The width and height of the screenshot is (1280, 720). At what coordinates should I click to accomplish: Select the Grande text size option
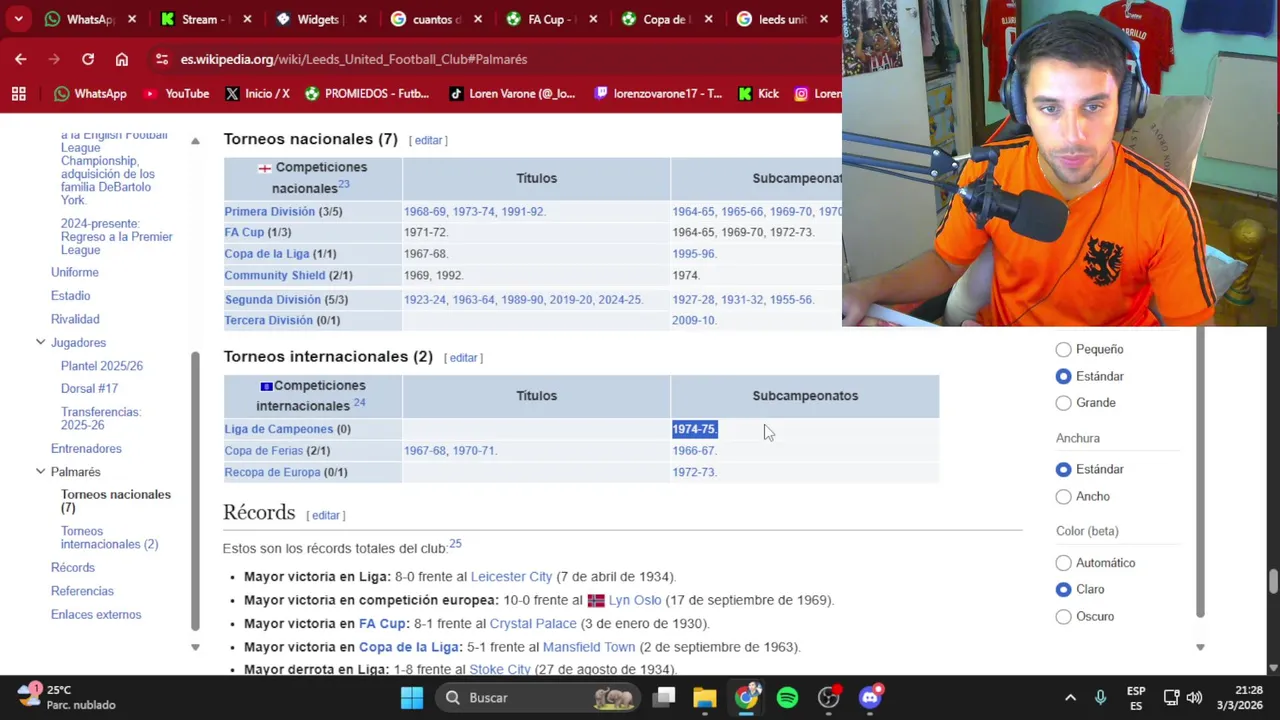pyautogui.click(x=1064, y=403)
